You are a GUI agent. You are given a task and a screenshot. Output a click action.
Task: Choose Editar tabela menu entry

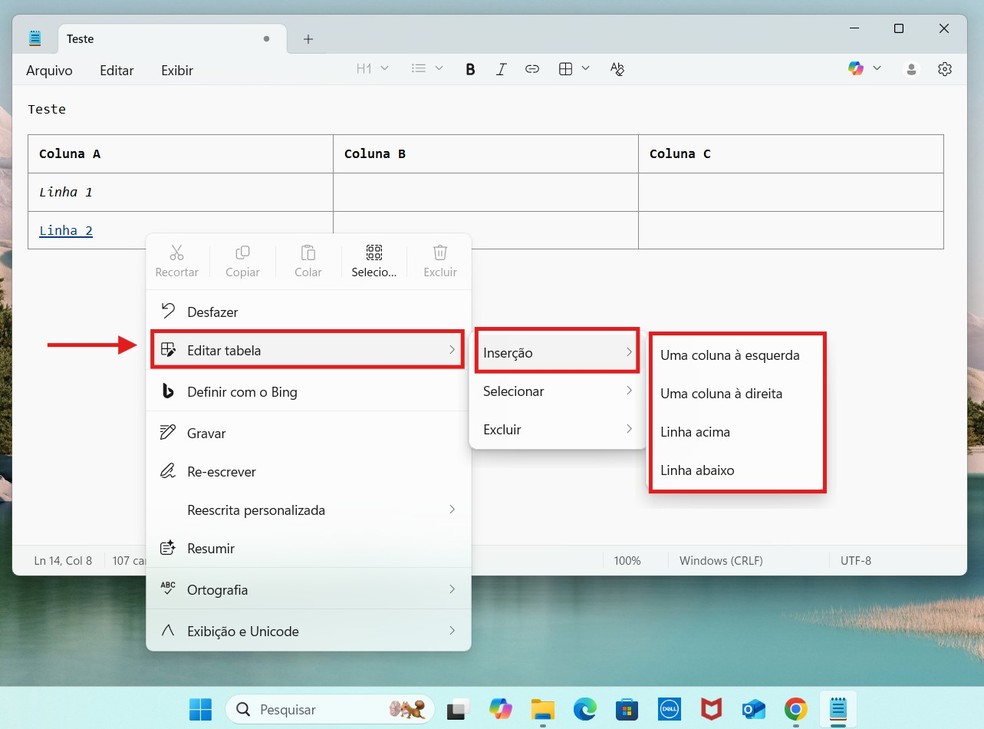tap(308, 350)
